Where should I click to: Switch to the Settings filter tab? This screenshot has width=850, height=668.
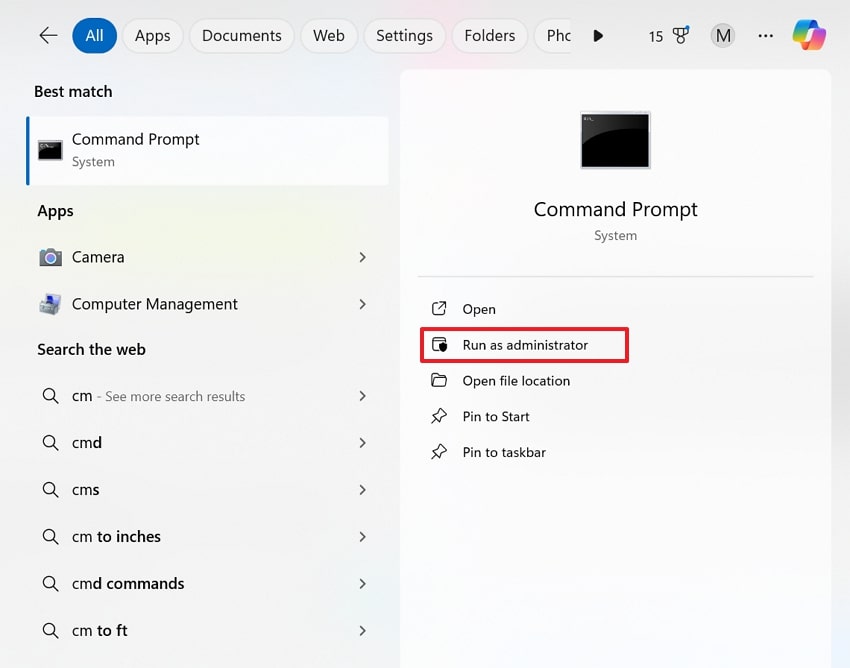(404, 36)
